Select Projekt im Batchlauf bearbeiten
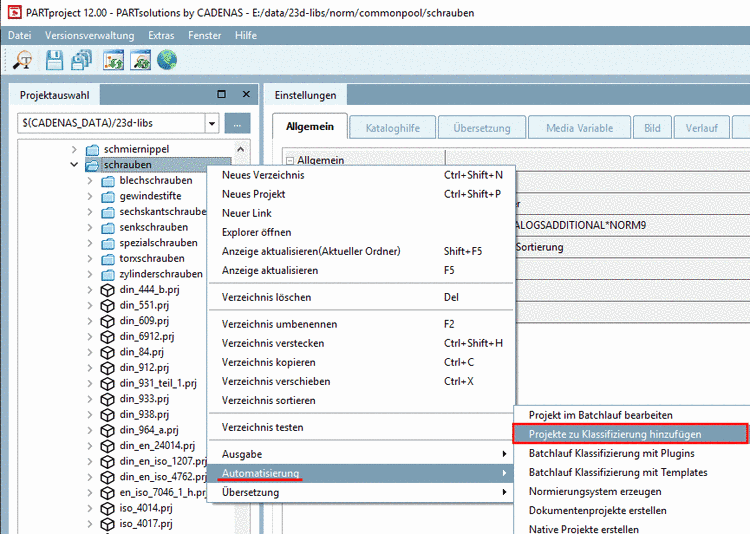Screen dimensions: 750x534 tap(632, 415)
